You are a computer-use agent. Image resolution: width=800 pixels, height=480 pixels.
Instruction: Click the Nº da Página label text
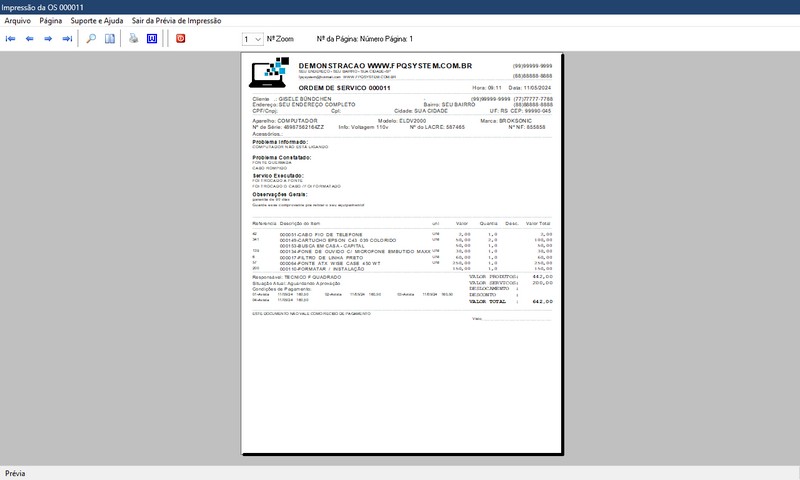point(364,39)
